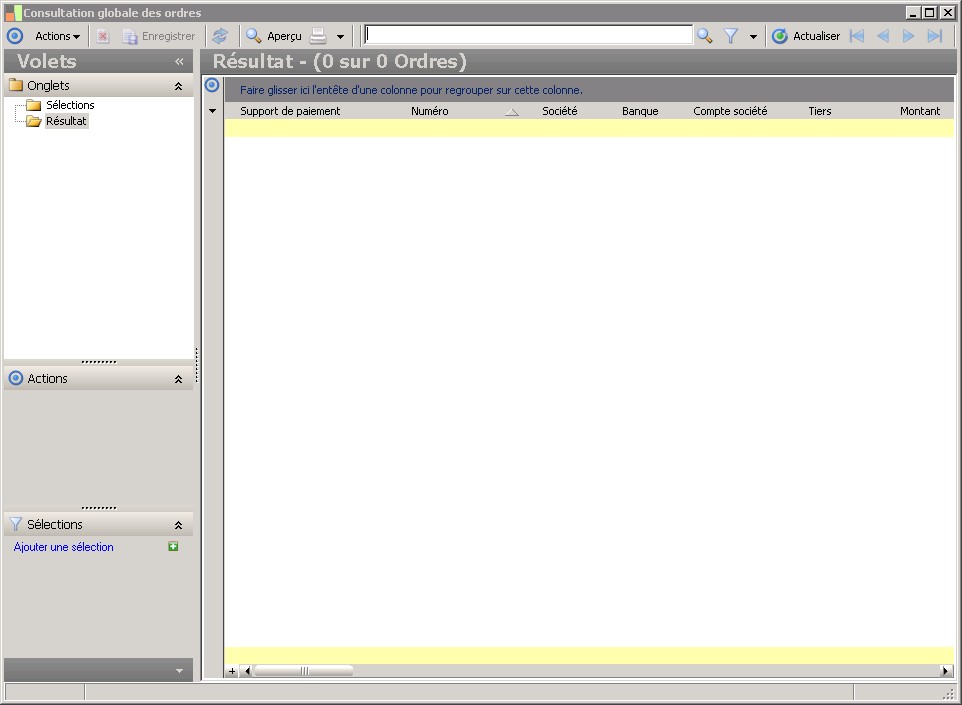This screenshot has width=962, height=705.
Task: Click the Montant column header
Action: [x=920, y=111]
